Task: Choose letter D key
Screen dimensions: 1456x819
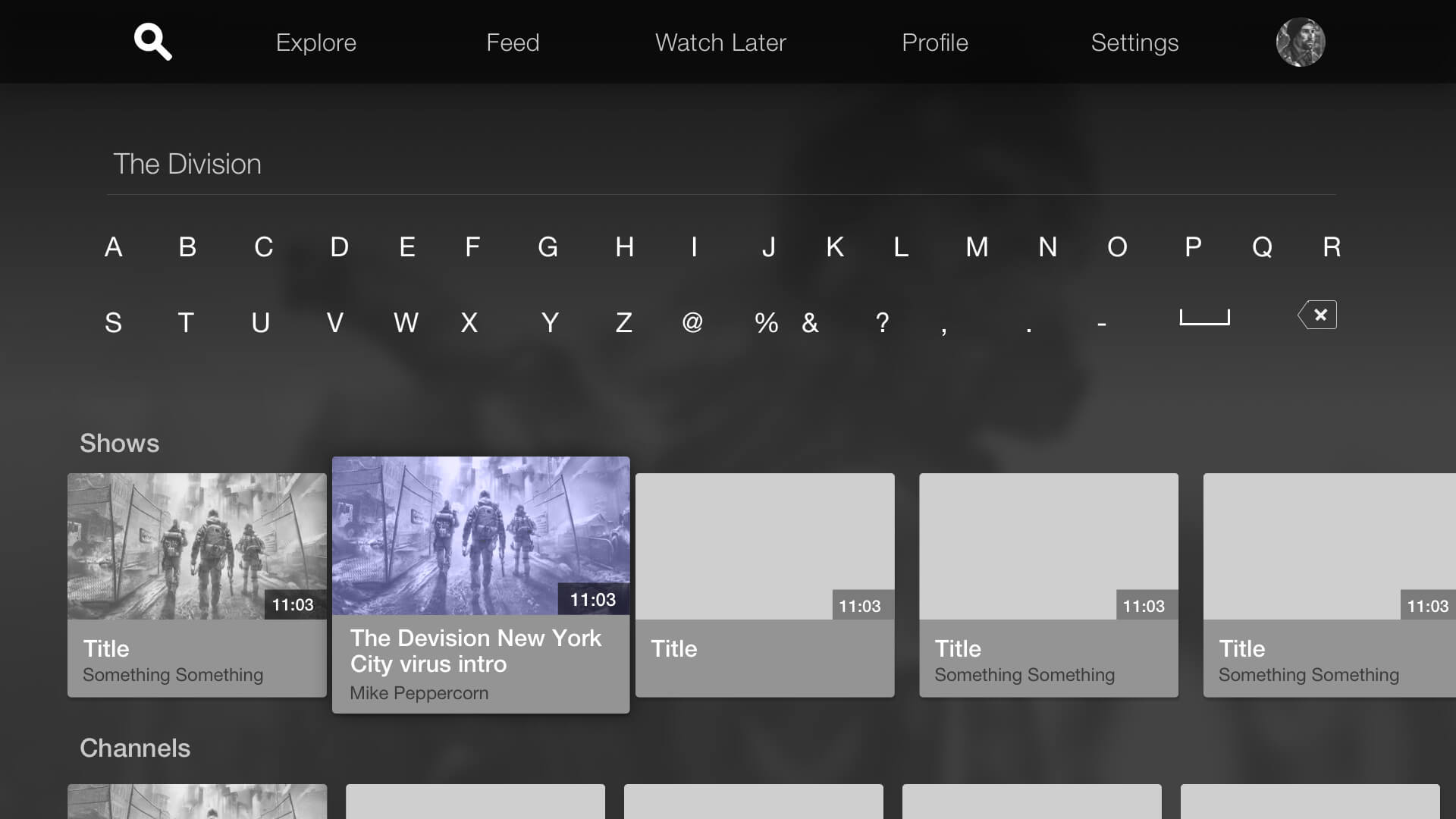Action: point(339,247)
